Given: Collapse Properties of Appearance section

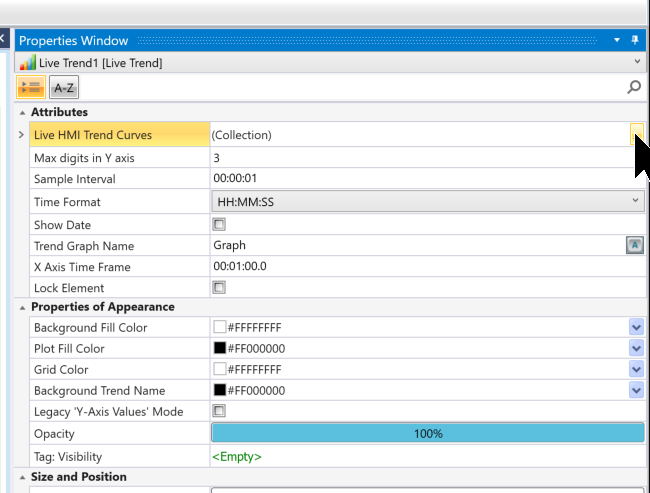Looking at the screenshot, I should pyautogui.click(x=22, y=307).
